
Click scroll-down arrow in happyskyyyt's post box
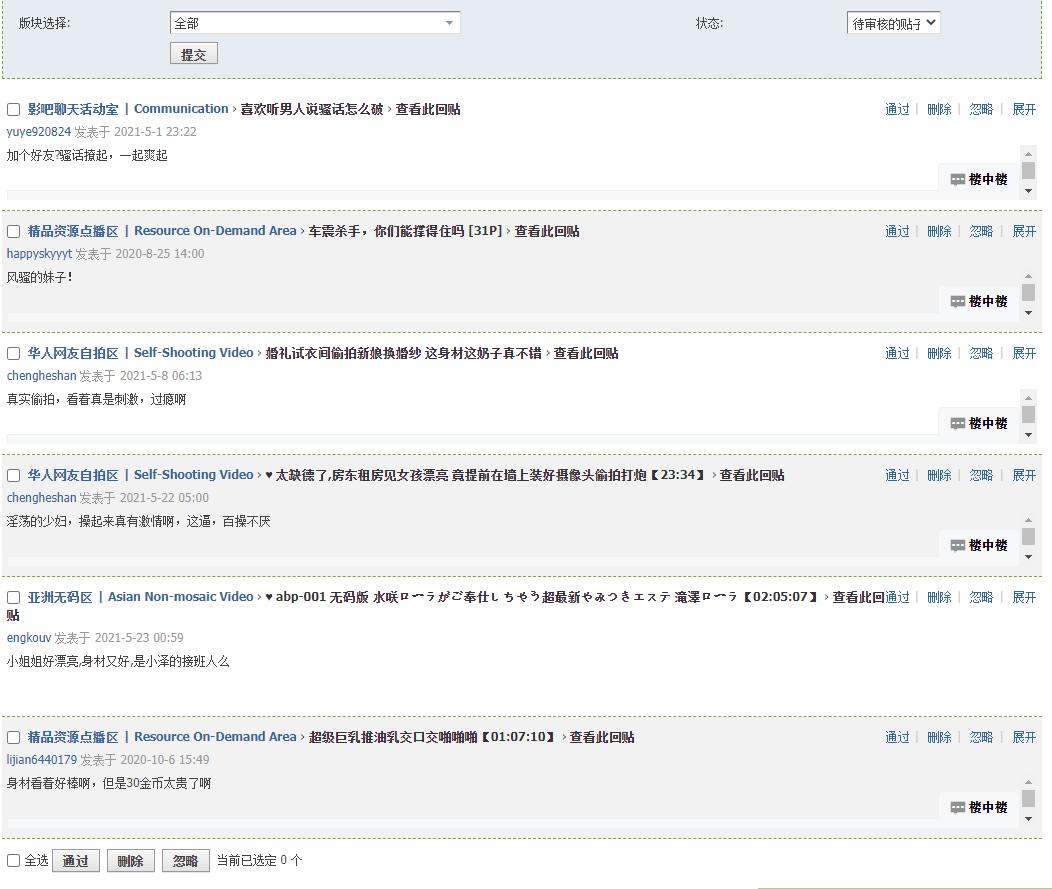click(x=1029, y=313)
